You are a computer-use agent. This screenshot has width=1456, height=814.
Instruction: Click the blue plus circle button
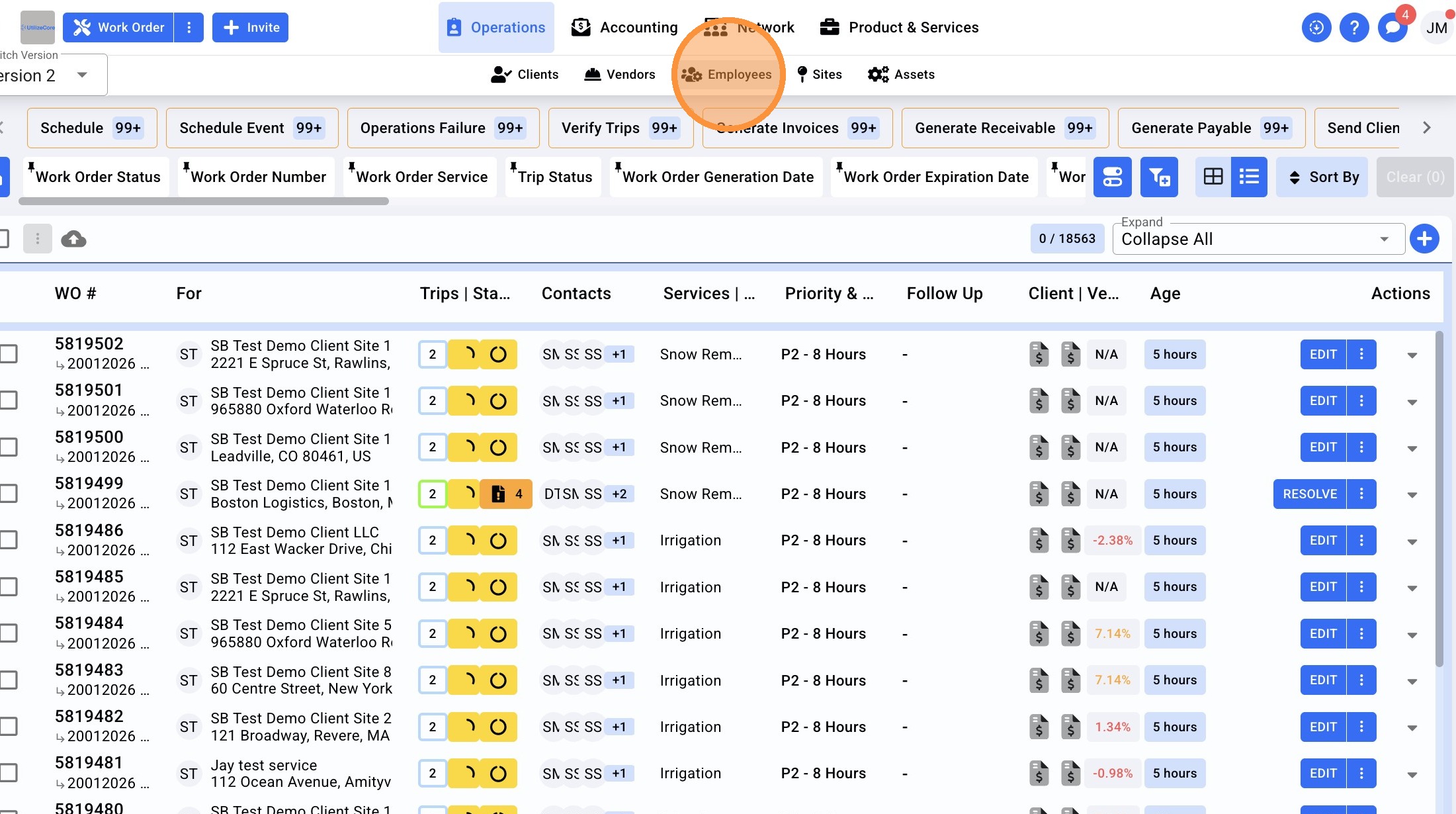click(x=1424, y=239)
